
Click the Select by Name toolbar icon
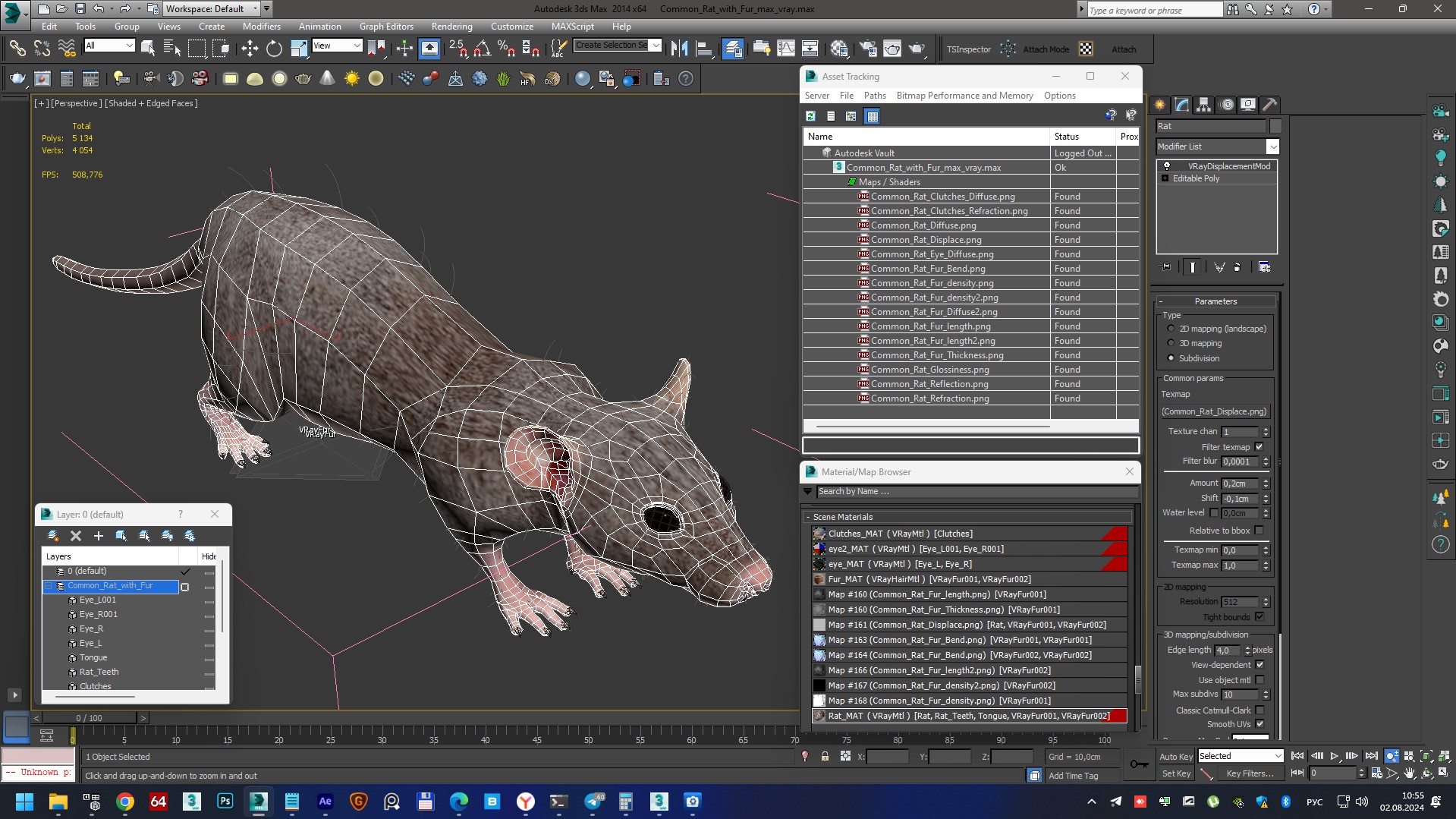pyautogui.click(x=172, y=49)
